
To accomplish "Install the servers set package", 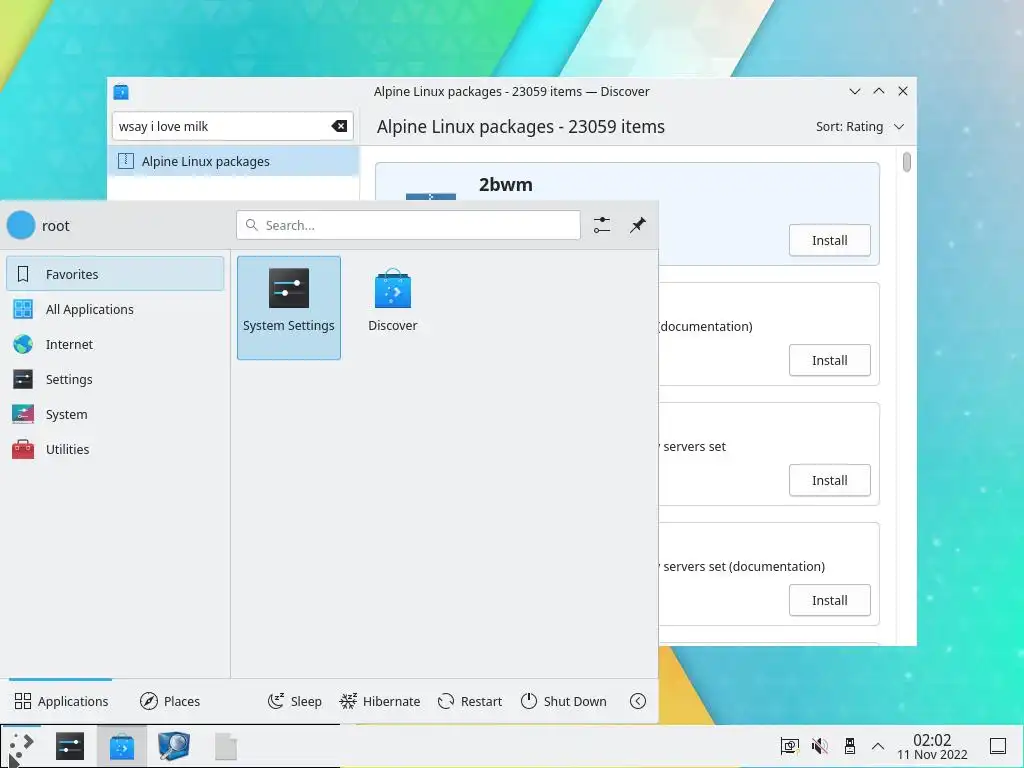I will pos(829,481).
